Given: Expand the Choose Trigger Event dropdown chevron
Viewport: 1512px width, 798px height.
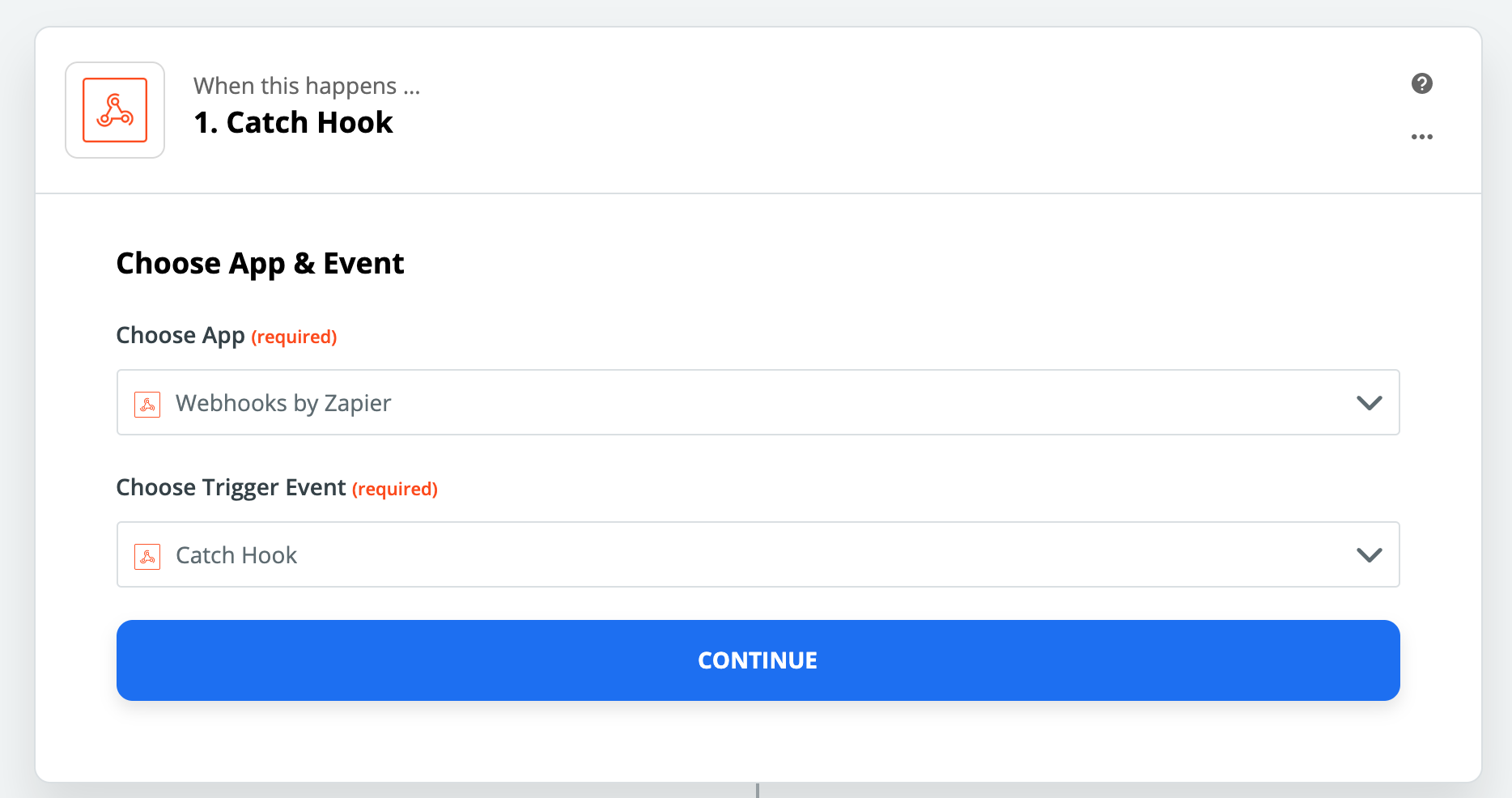Looking at the screenshot, I should 1369,555.
